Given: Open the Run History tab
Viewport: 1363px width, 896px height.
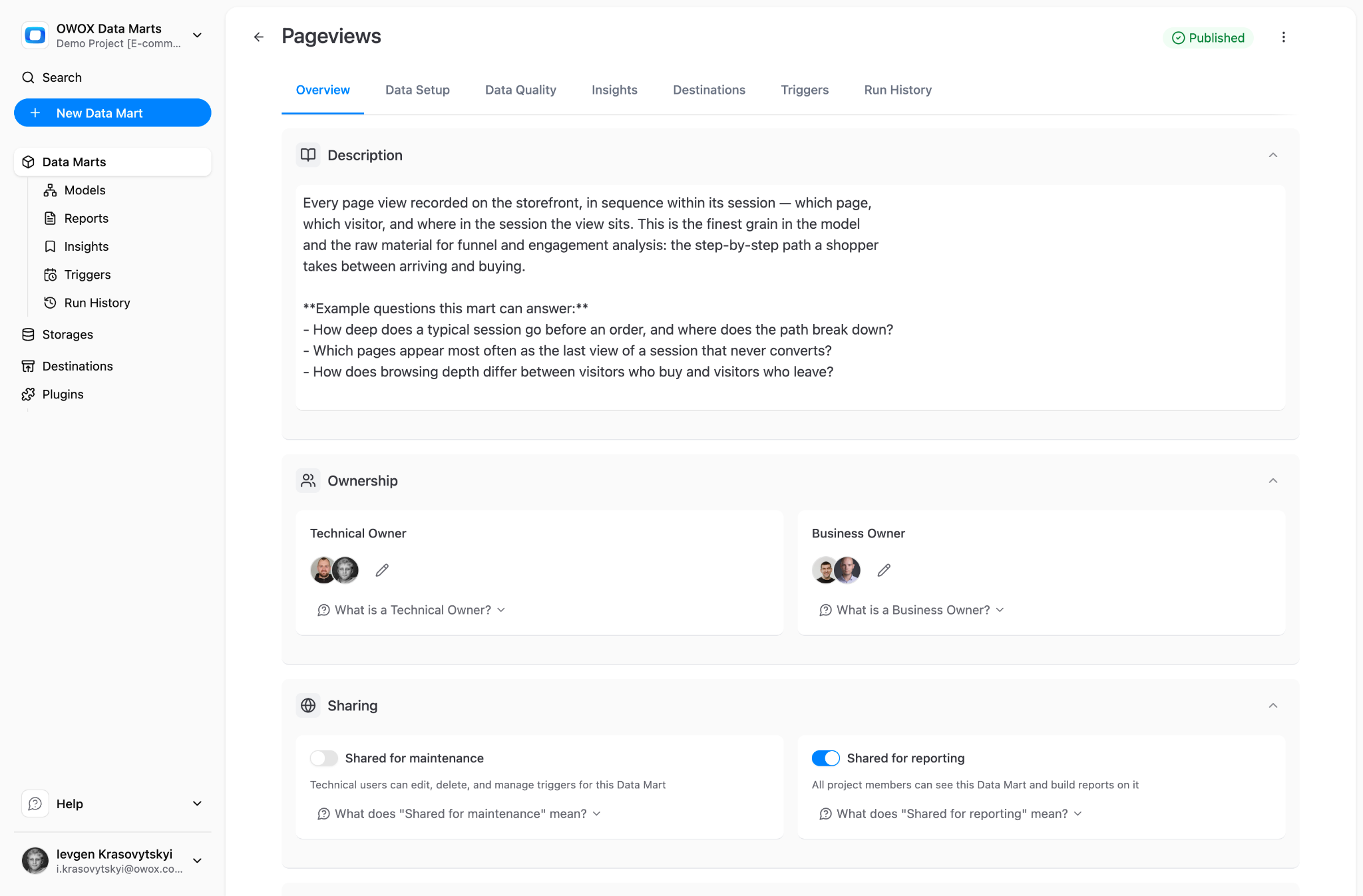Looking at the screenshot, I should tap(897, 90).
